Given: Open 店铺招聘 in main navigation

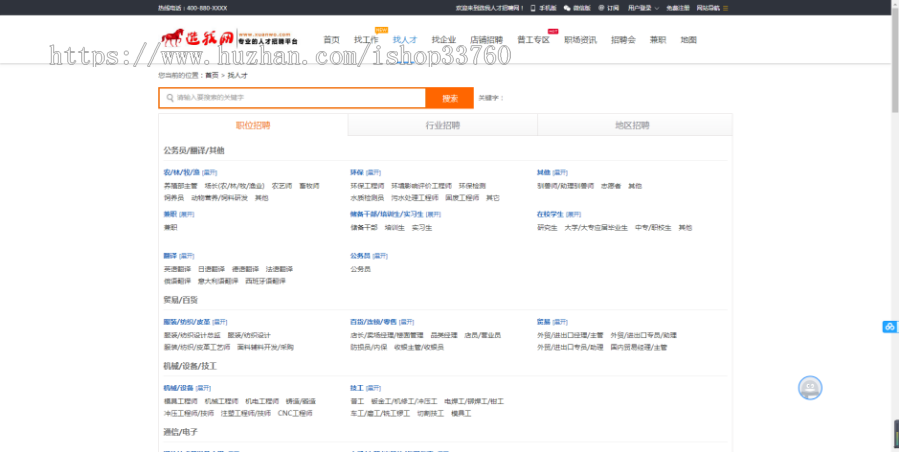Looking at the screenshot, I should coord(486,40).
